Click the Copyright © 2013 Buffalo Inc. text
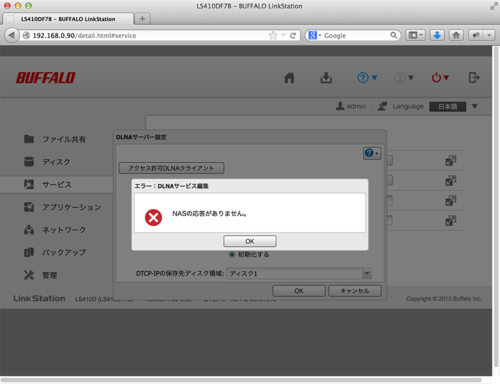Screen dimensions: 500x384 [x=444, y=299]
